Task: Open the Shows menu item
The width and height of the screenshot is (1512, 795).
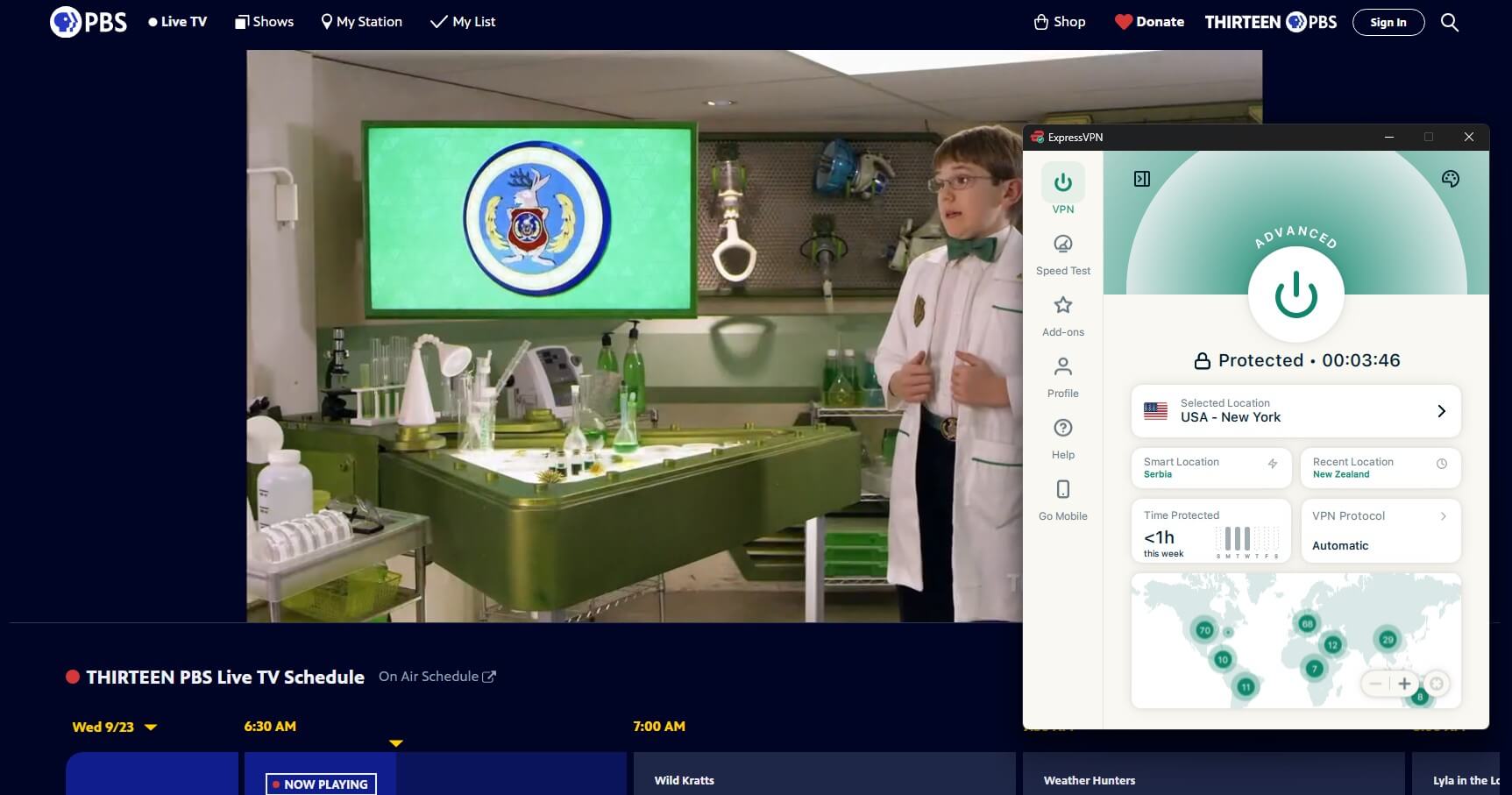Action: point(265,22)
